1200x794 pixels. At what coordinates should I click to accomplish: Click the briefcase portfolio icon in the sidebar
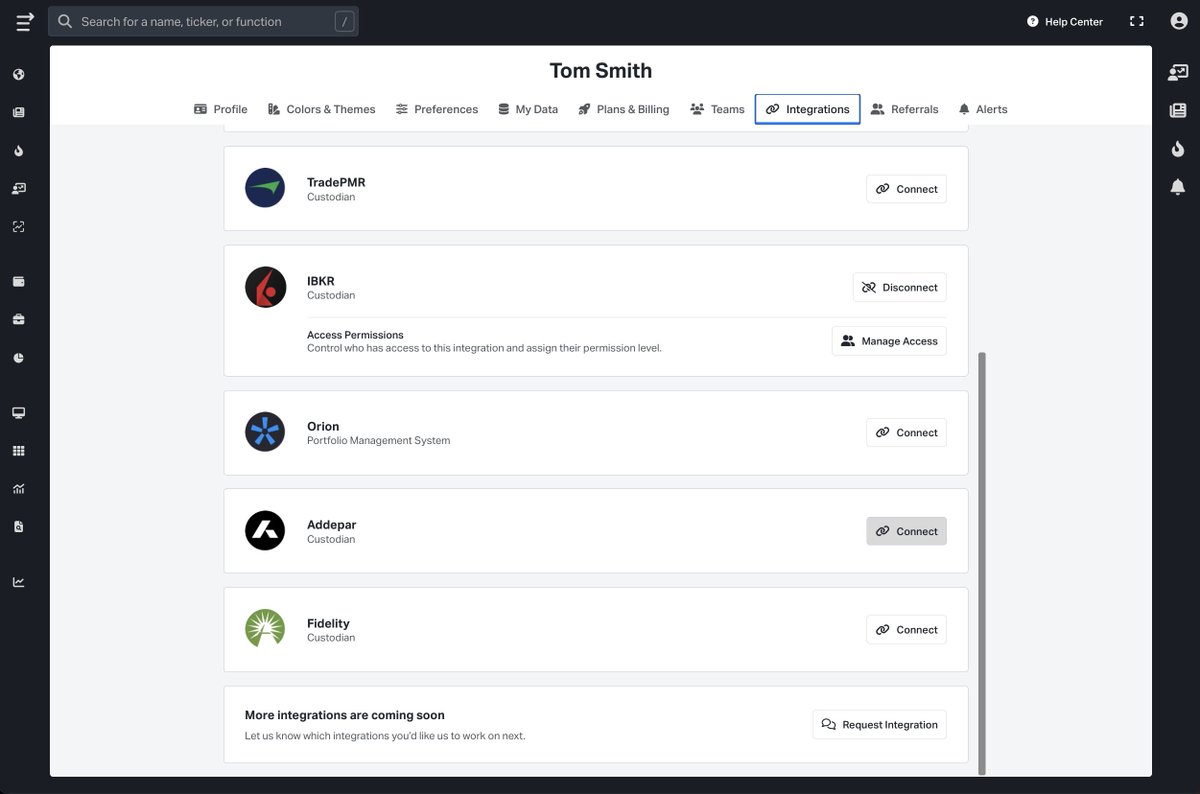(x=17, y=319)
